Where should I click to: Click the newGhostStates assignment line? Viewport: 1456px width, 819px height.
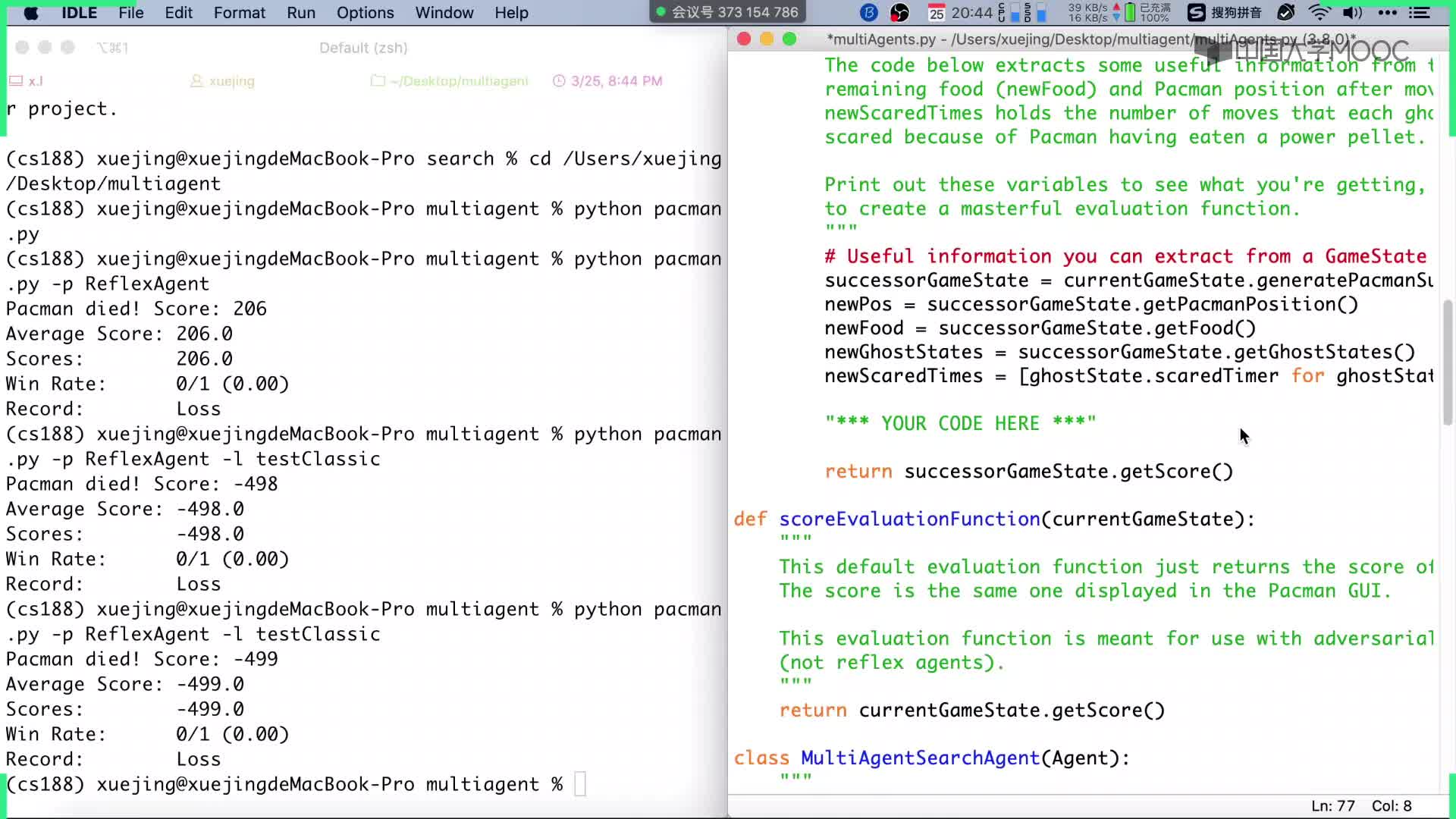[x=1120, y=352]
